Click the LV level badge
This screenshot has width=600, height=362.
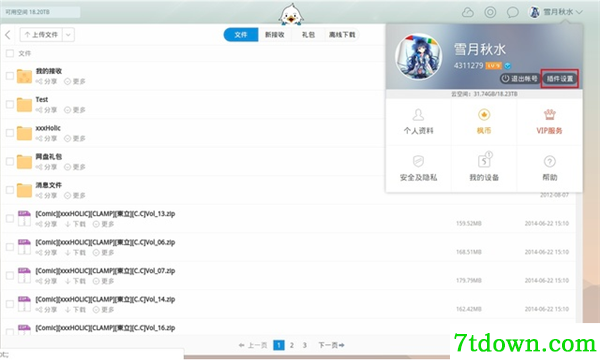pyautogui.click(x=494, y=66)
